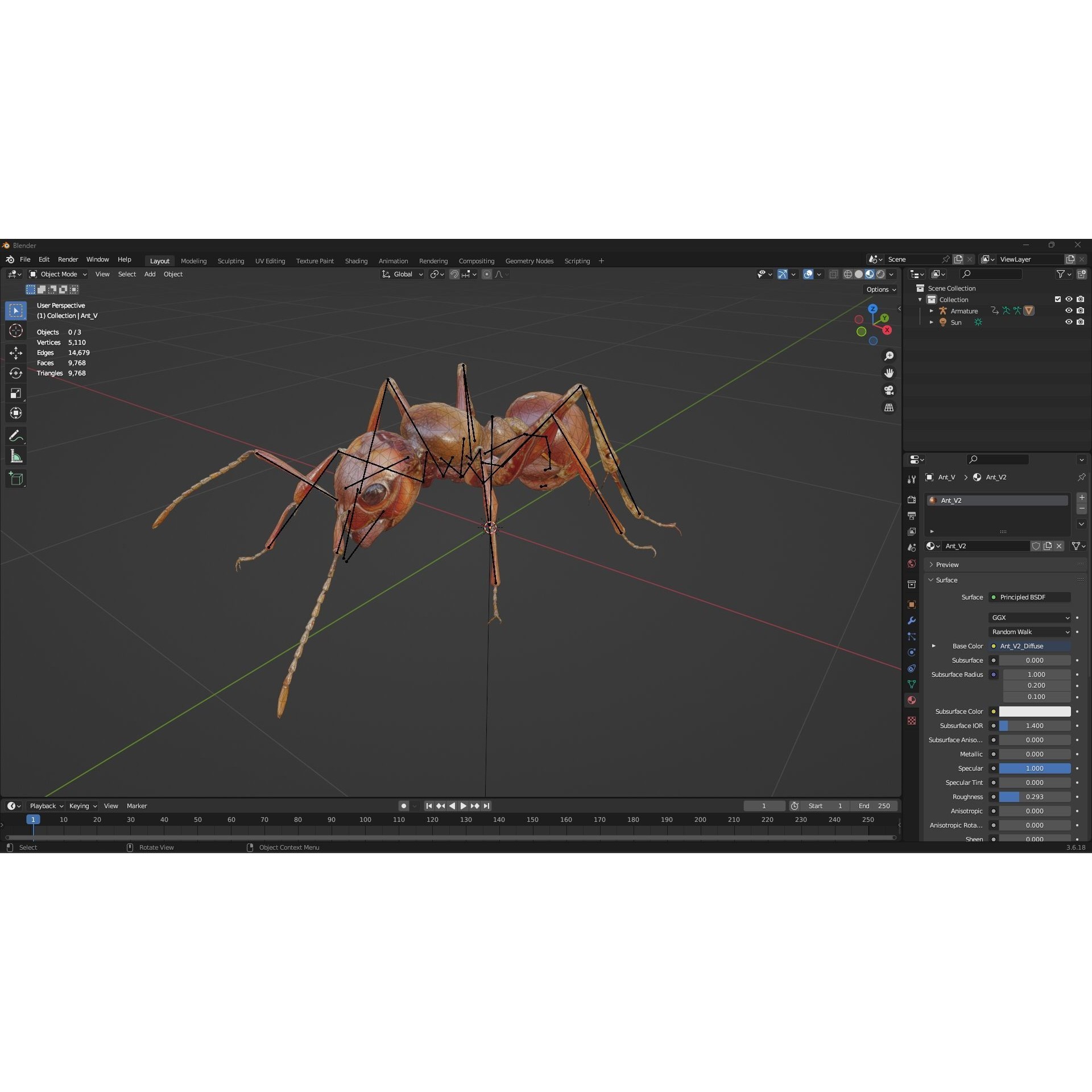Open the Render Properties camera tab
This screenshot has width=1092, height=1092.
912,500
